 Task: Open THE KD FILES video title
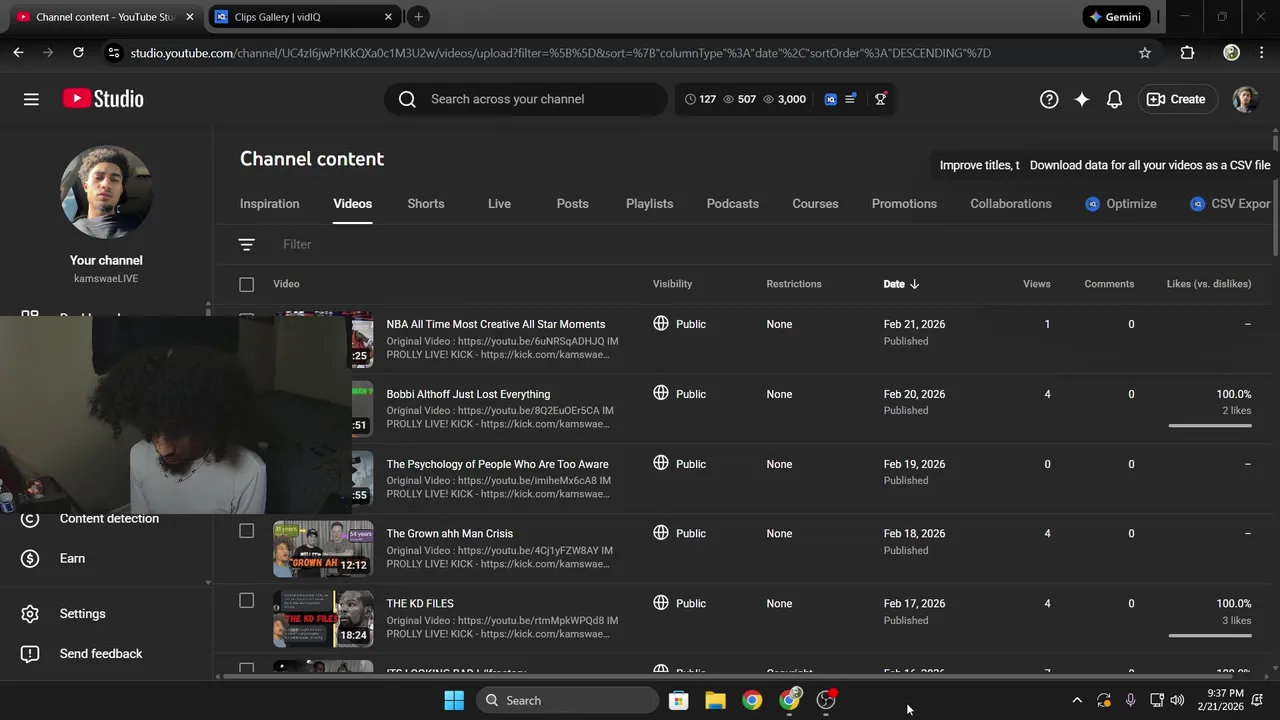pyautogui.click(x=420, y=604)
